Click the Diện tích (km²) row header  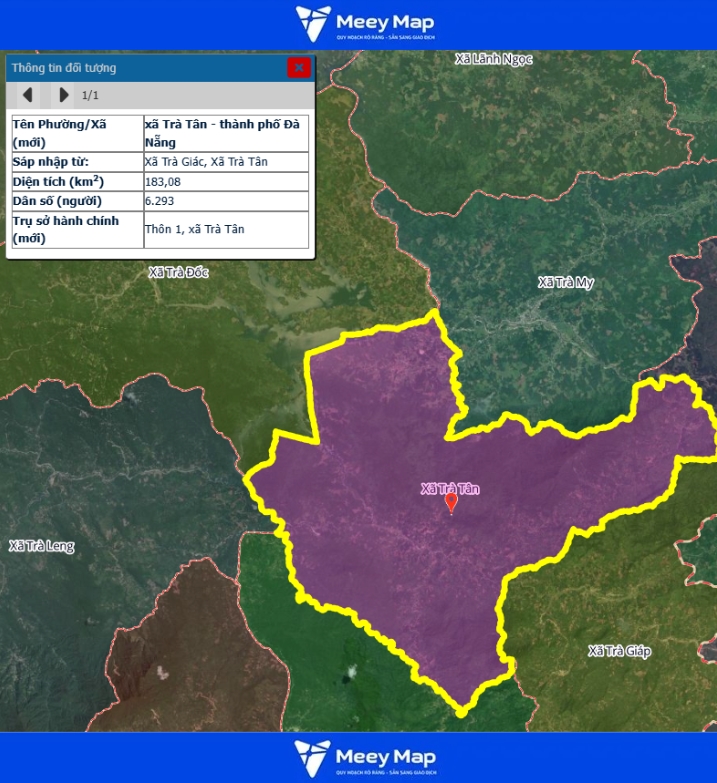pos(59,182)
